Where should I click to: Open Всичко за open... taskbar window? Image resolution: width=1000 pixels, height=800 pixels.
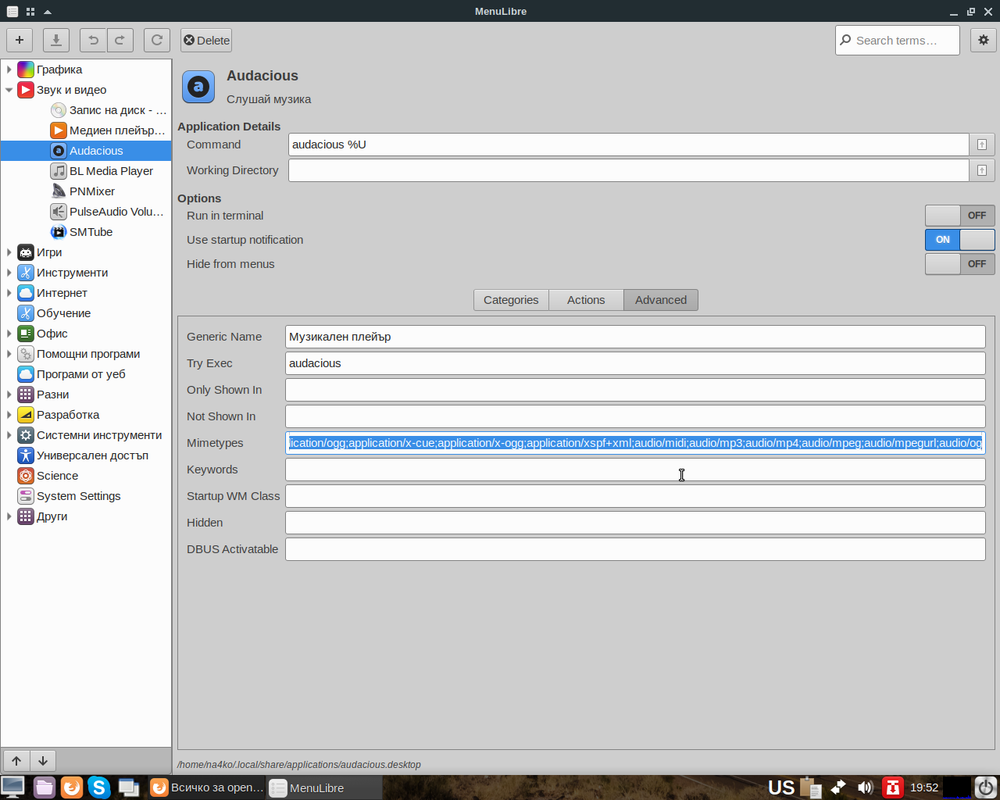tap(207, 788)
